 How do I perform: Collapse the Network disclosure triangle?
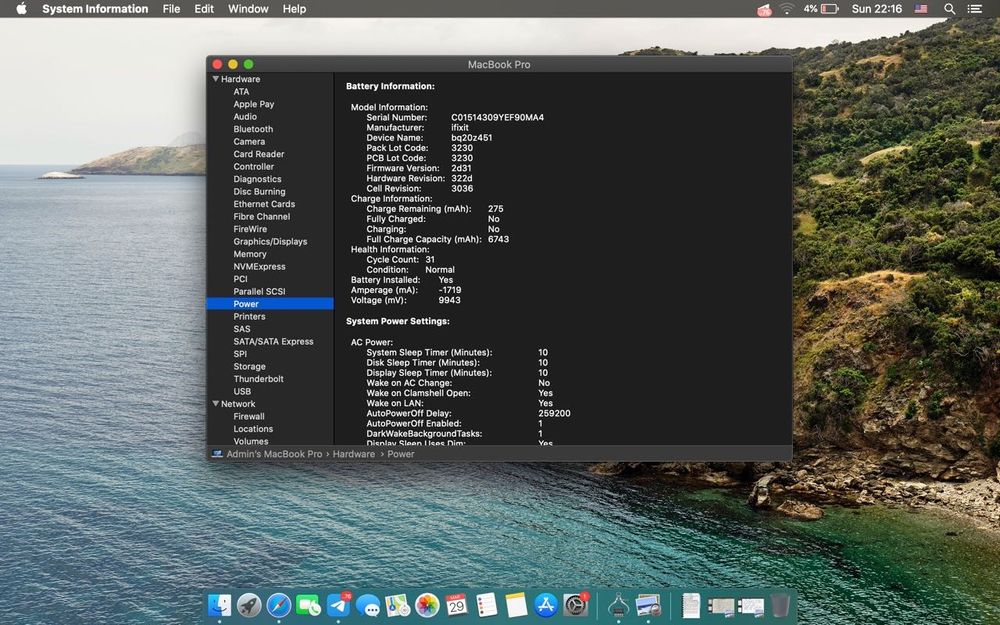pos(216,404)
